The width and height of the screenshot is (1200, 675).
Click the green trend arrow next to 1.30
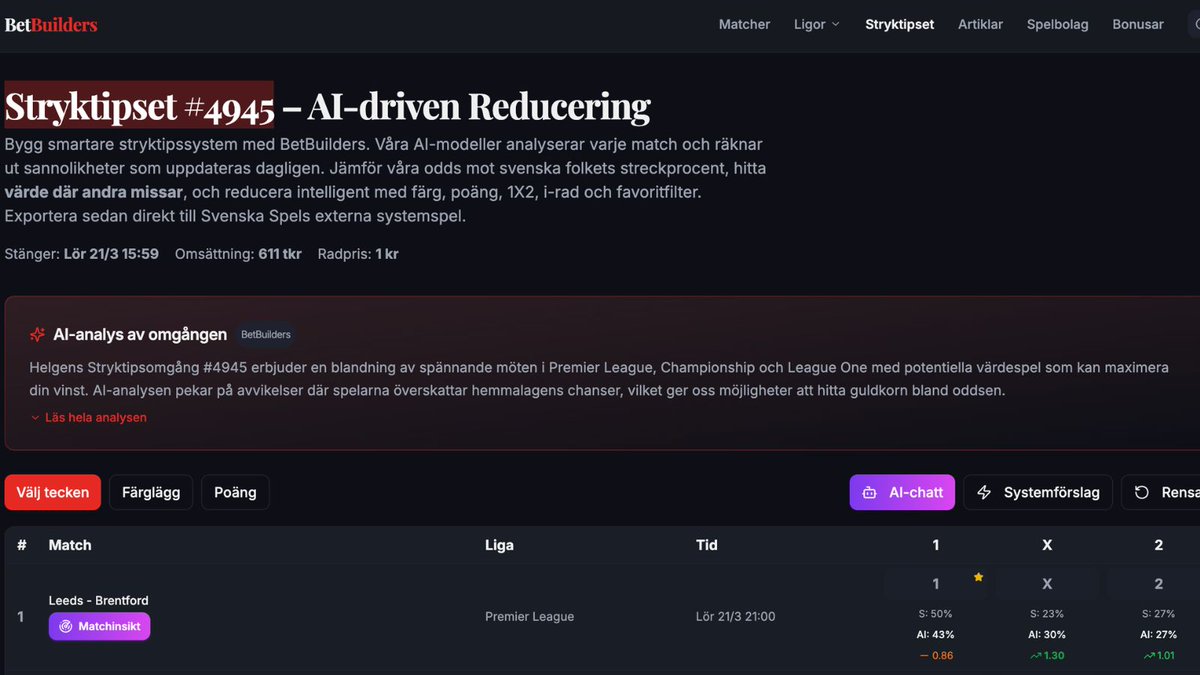pyautogui.click(x=1035, y=655)
